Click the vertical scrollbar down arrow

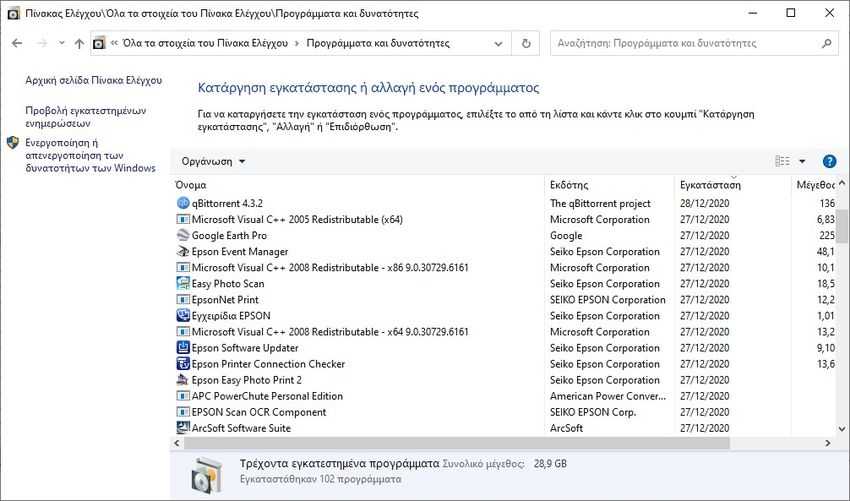point(841,428)
